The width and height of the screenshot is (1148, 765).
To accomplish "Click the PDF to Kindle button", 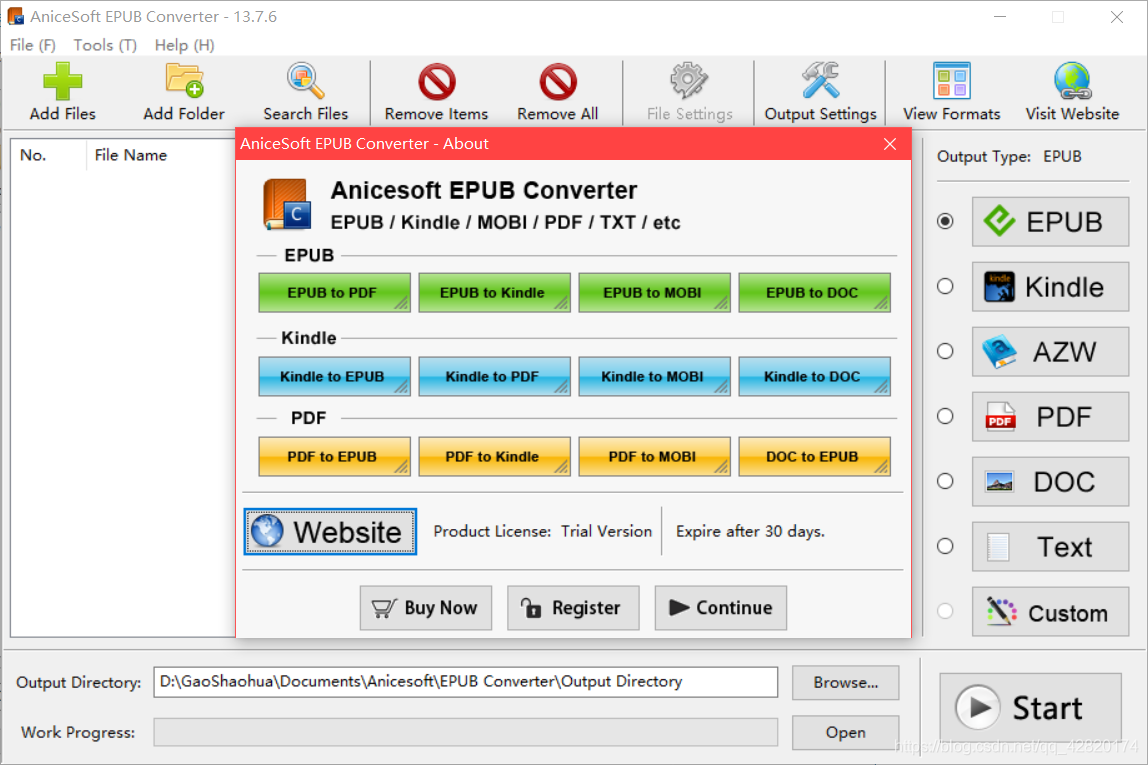I will tap(494, 457).
